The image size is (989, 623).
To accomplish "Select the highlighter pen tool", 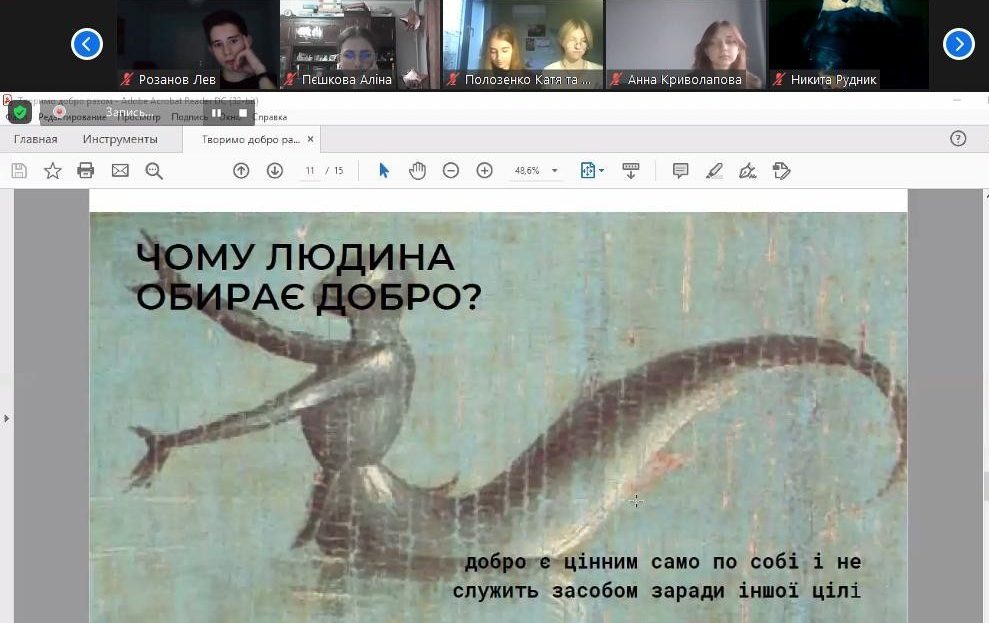I will coord(714,171).
